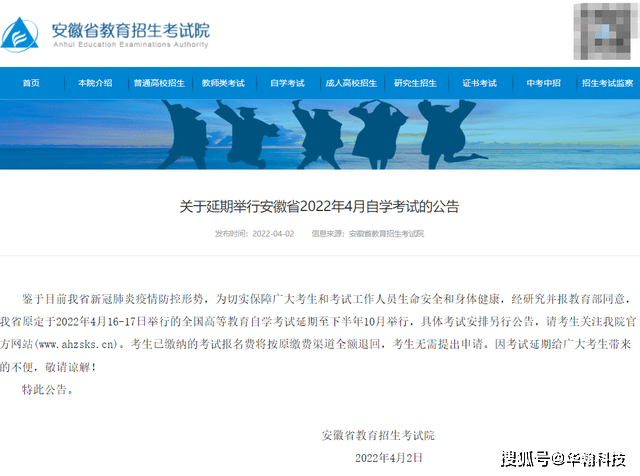The image size is (640, 476).
Task: Open 研究生招生 navigation item
Action: 415,83
